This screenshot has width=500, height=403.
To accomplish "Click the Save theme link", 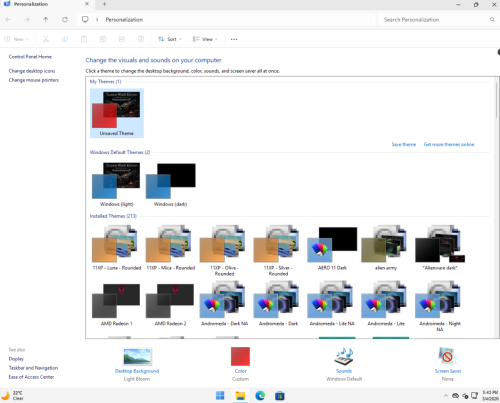I will [x=404, y=144].
